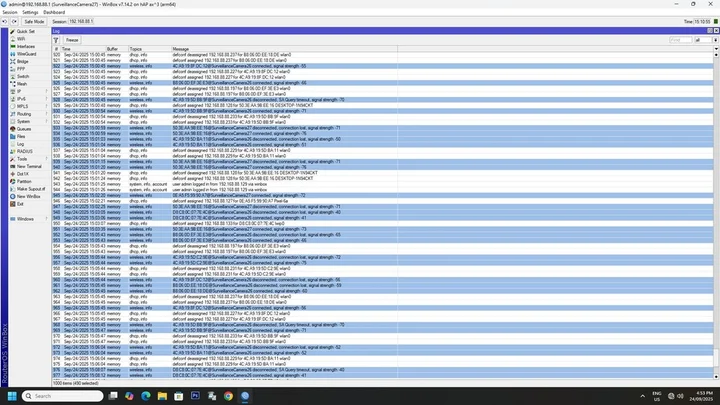Viewport: 720px width, 405px height.
Task: Show hidden system tray icons
Action: [x=642, y=396]
